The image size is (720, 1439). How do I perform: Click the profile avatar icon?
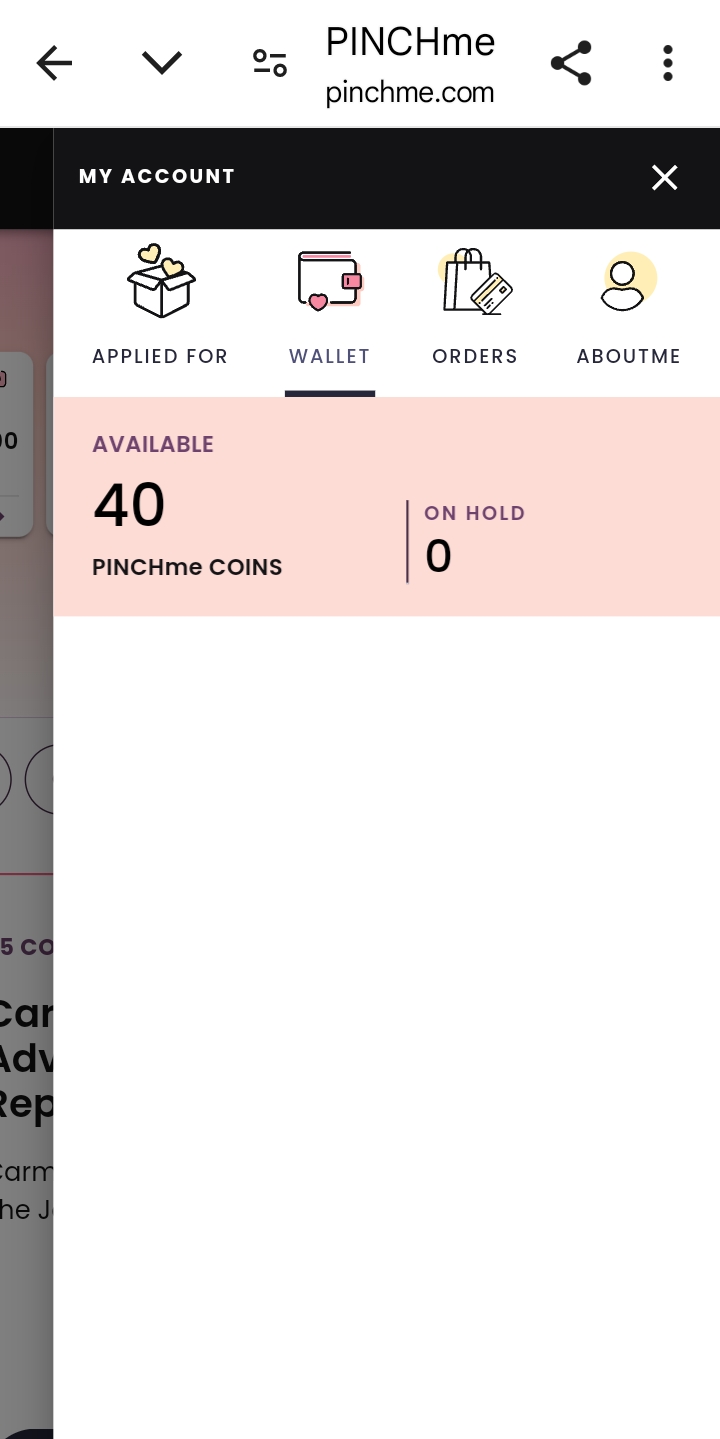628,281
